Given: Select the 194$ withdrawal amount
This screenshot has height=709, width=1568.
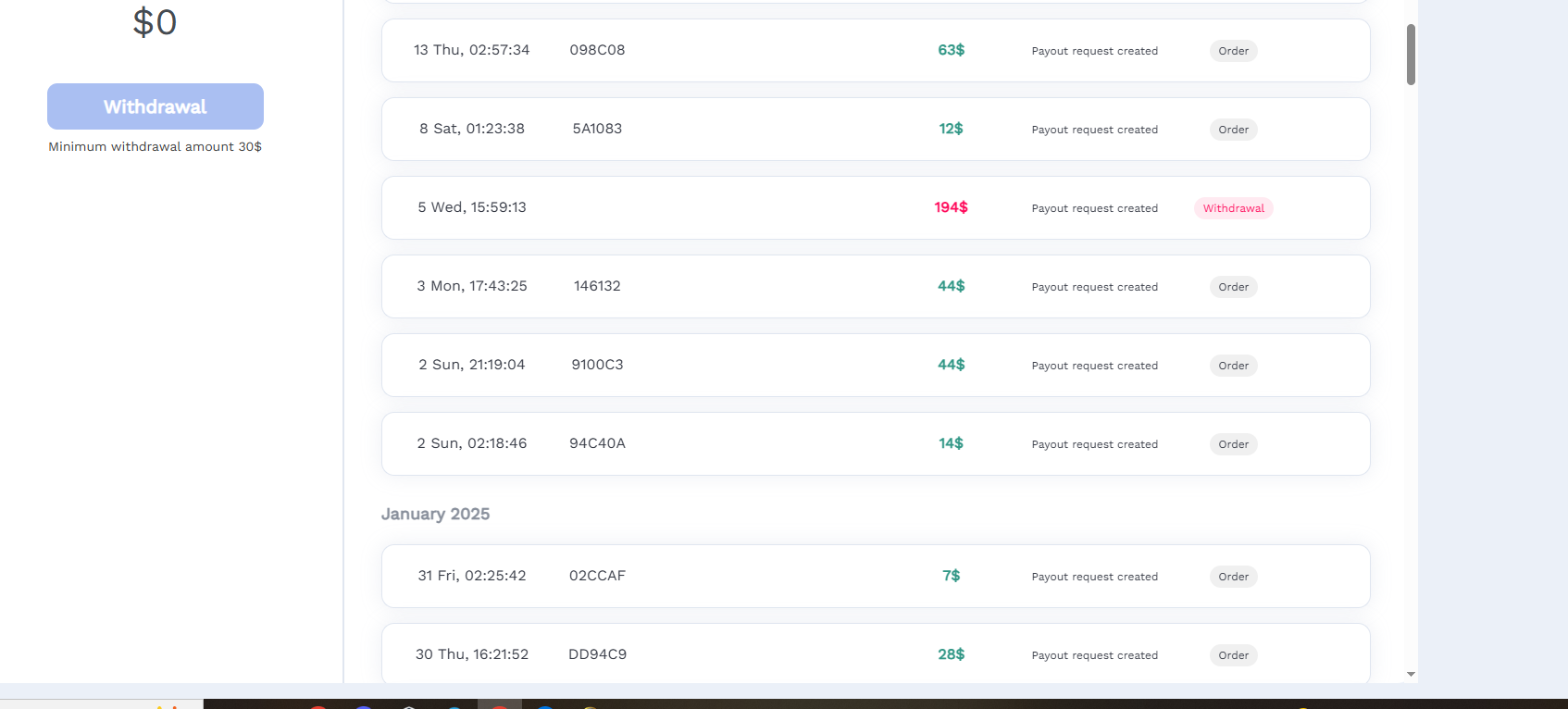Looking at the screenshot, I should (x=951, y=207).
